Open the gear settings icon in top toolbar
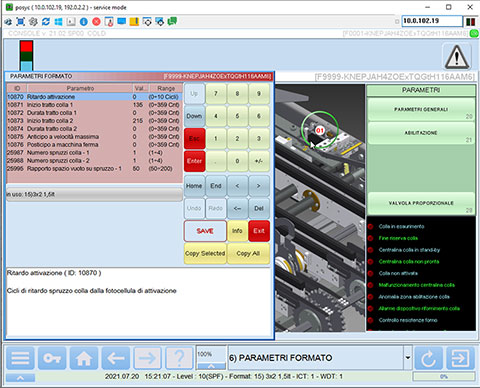The image size is (480, 388). click(x=33, y=22)
